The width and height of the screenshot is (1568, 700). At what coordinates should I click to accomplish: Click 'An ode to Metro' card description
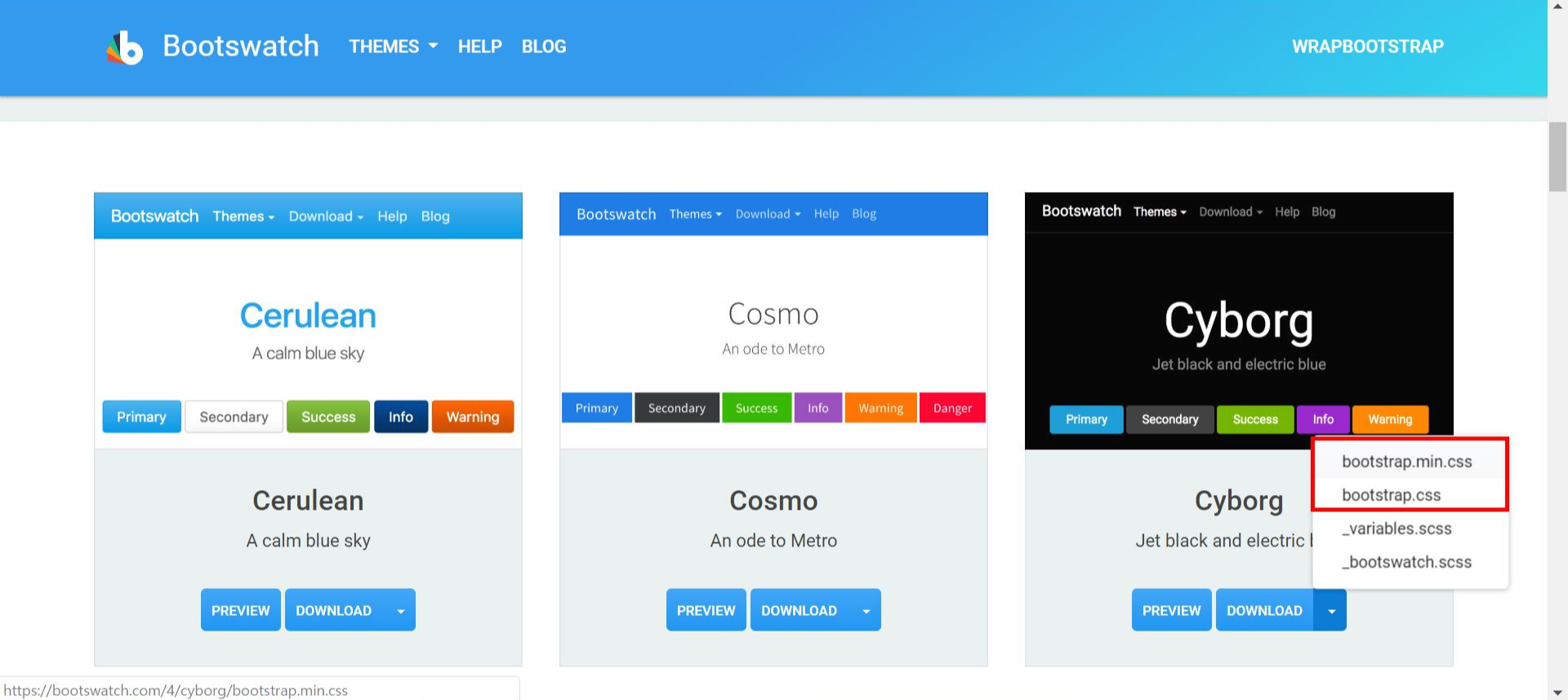point(773,541)
